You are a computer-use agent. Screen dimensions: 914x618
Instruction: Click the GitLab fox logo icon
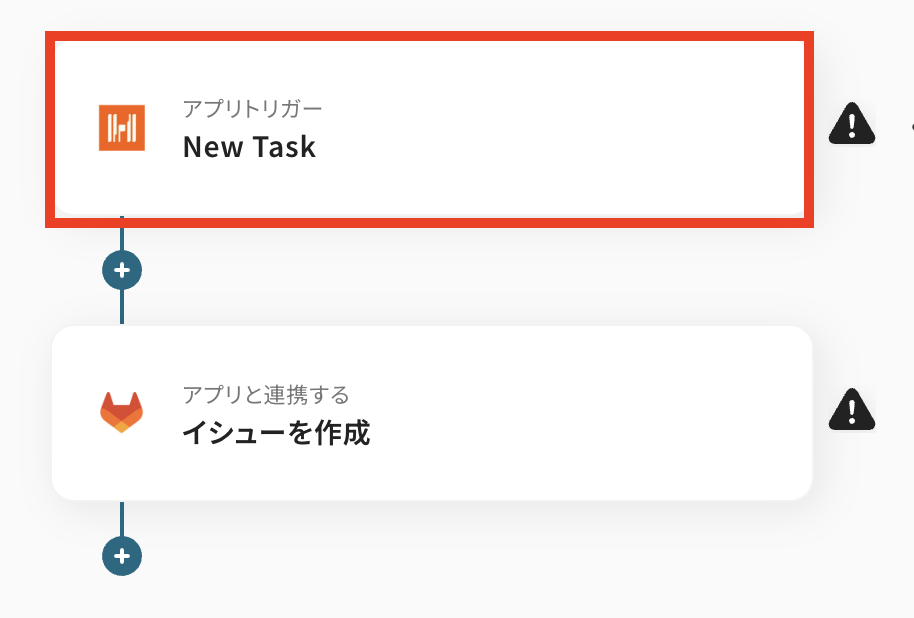pos(122,412)
